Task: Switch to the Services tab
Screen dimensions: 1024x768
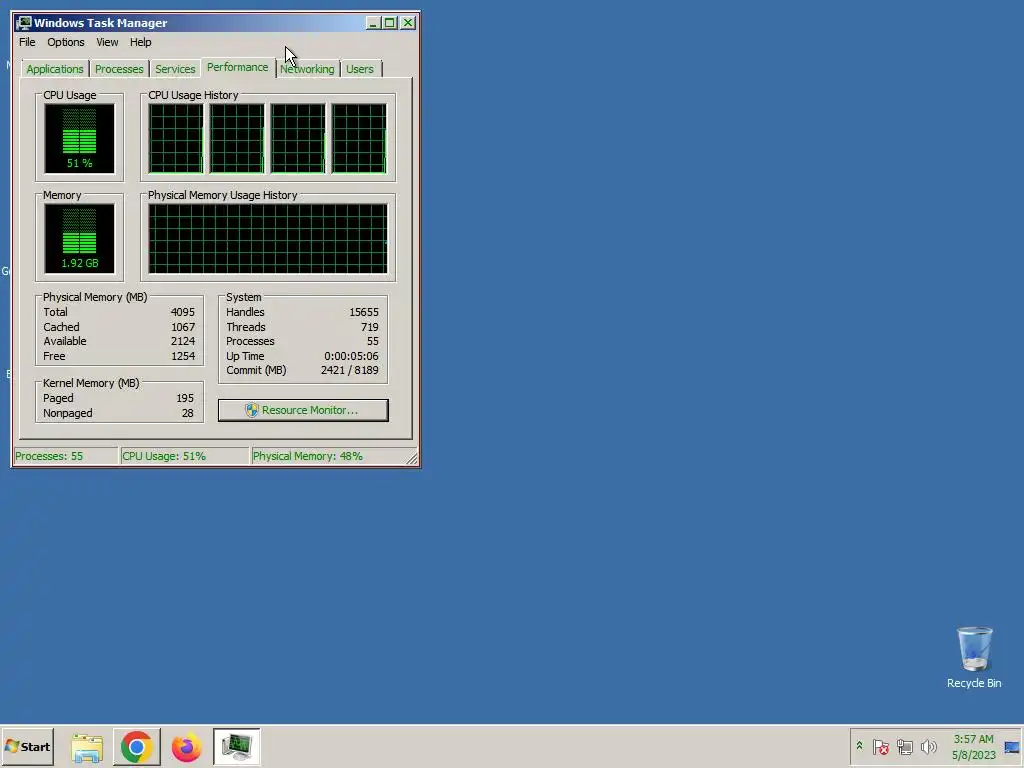Action: click(175, 69)
